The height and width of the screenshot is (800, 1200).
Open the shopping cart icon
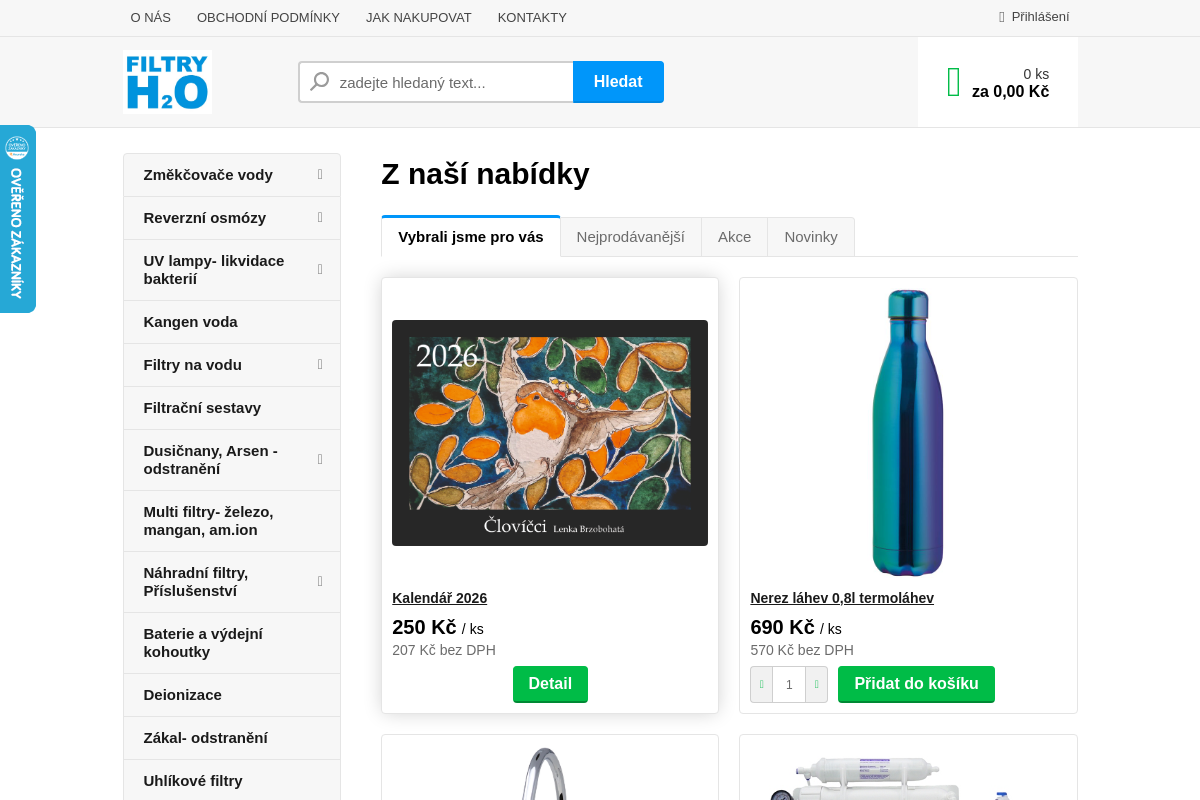point(954,82)
